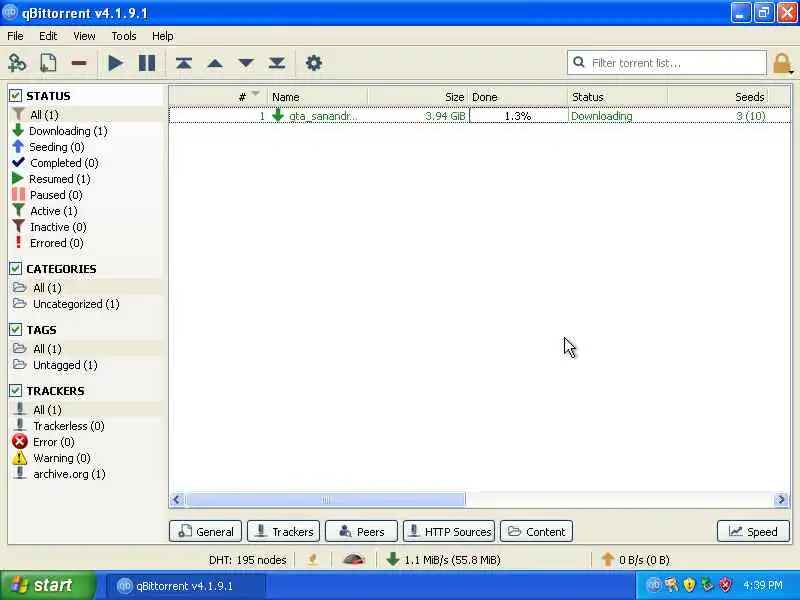This screenshot has height=600, width=800.
Task: Click the yellow shield tray icon
Action: [x=689, y=585]
